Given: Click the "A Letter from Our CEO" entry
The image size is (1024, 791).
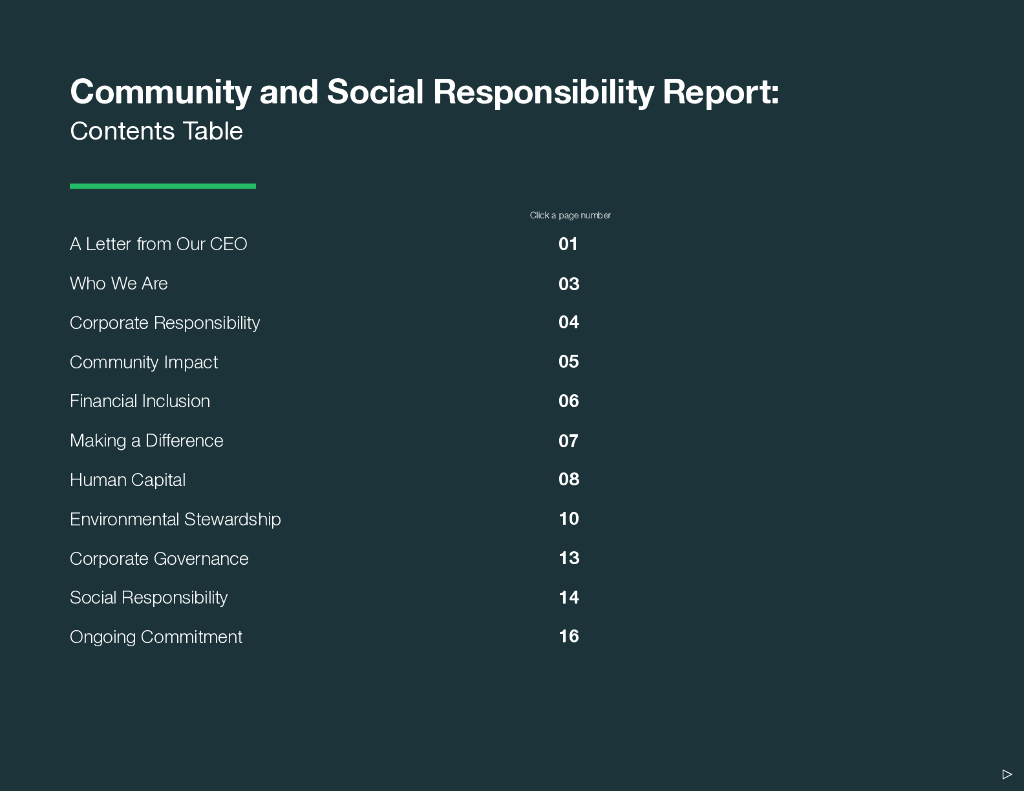Looking at the screenshot, I should (158, 244).
